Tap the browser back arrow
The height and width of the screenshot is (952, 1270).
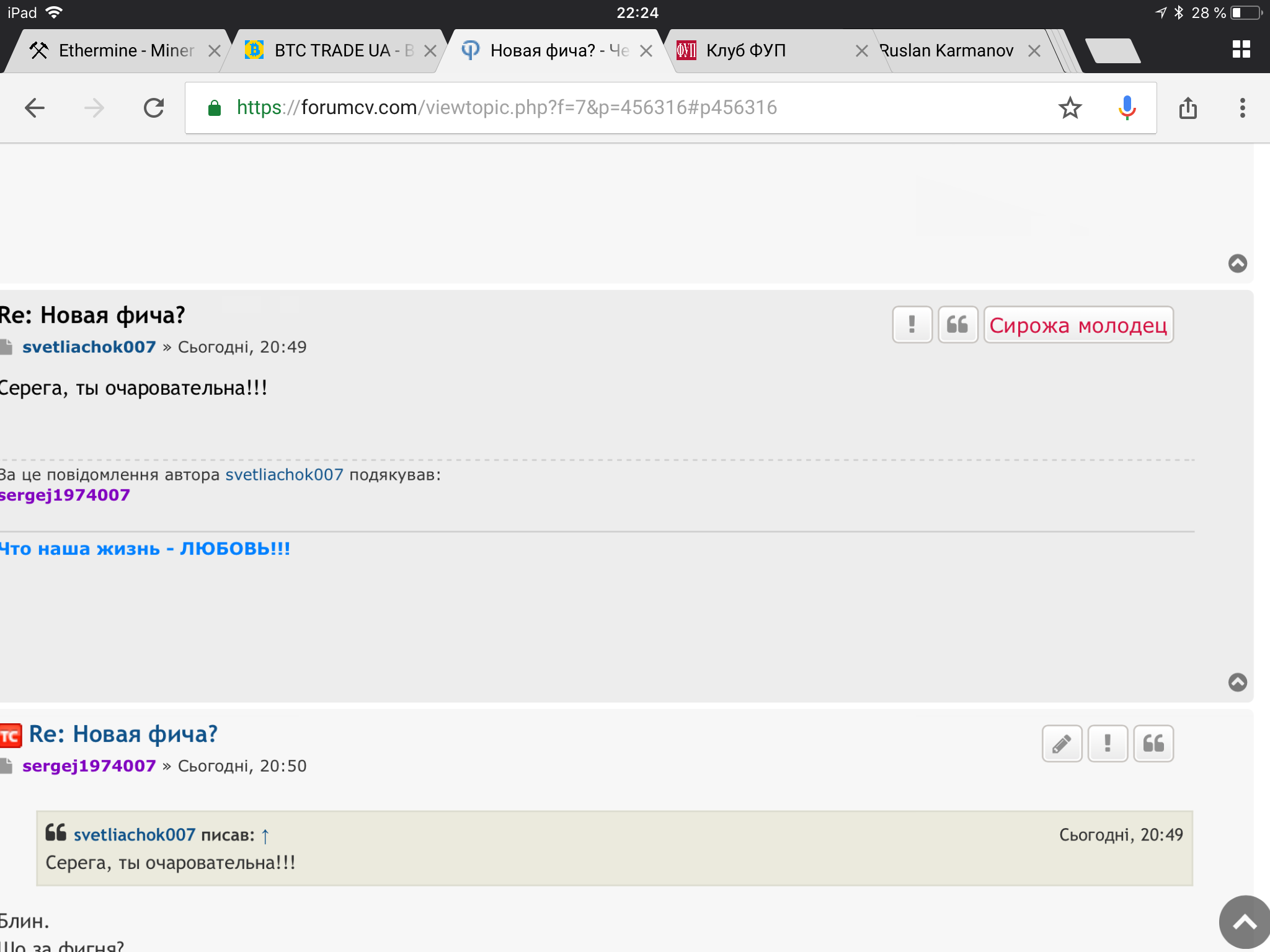pyautogui.click(x=35, y=108)
